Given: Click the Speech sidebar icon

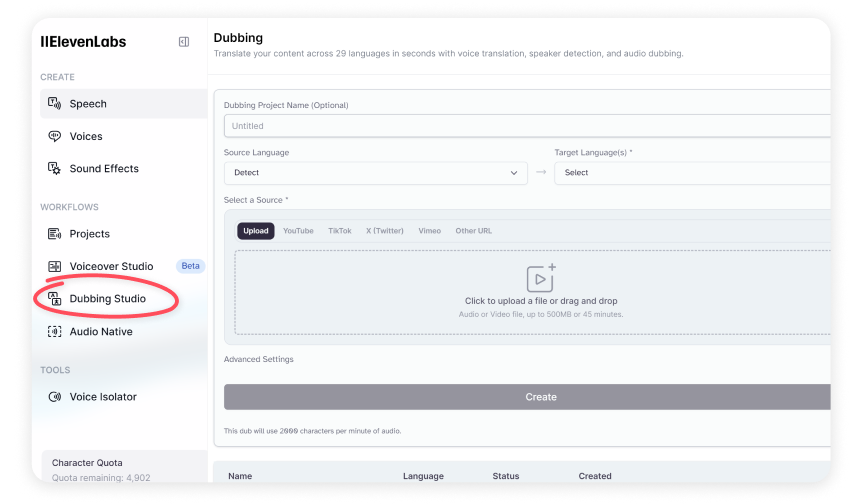Looking at the screenshot, I should pos(54,103).
